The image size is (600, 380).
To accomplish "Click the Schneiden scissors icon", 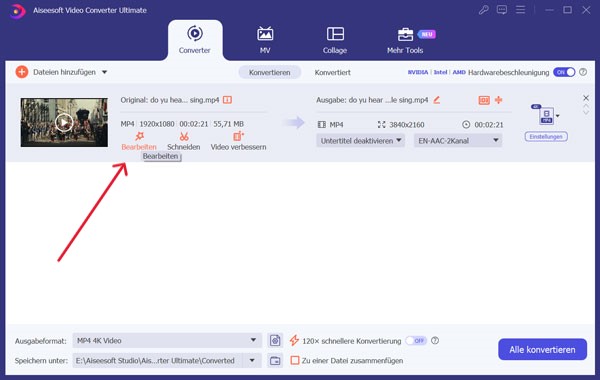I will (x=184, y=136).
